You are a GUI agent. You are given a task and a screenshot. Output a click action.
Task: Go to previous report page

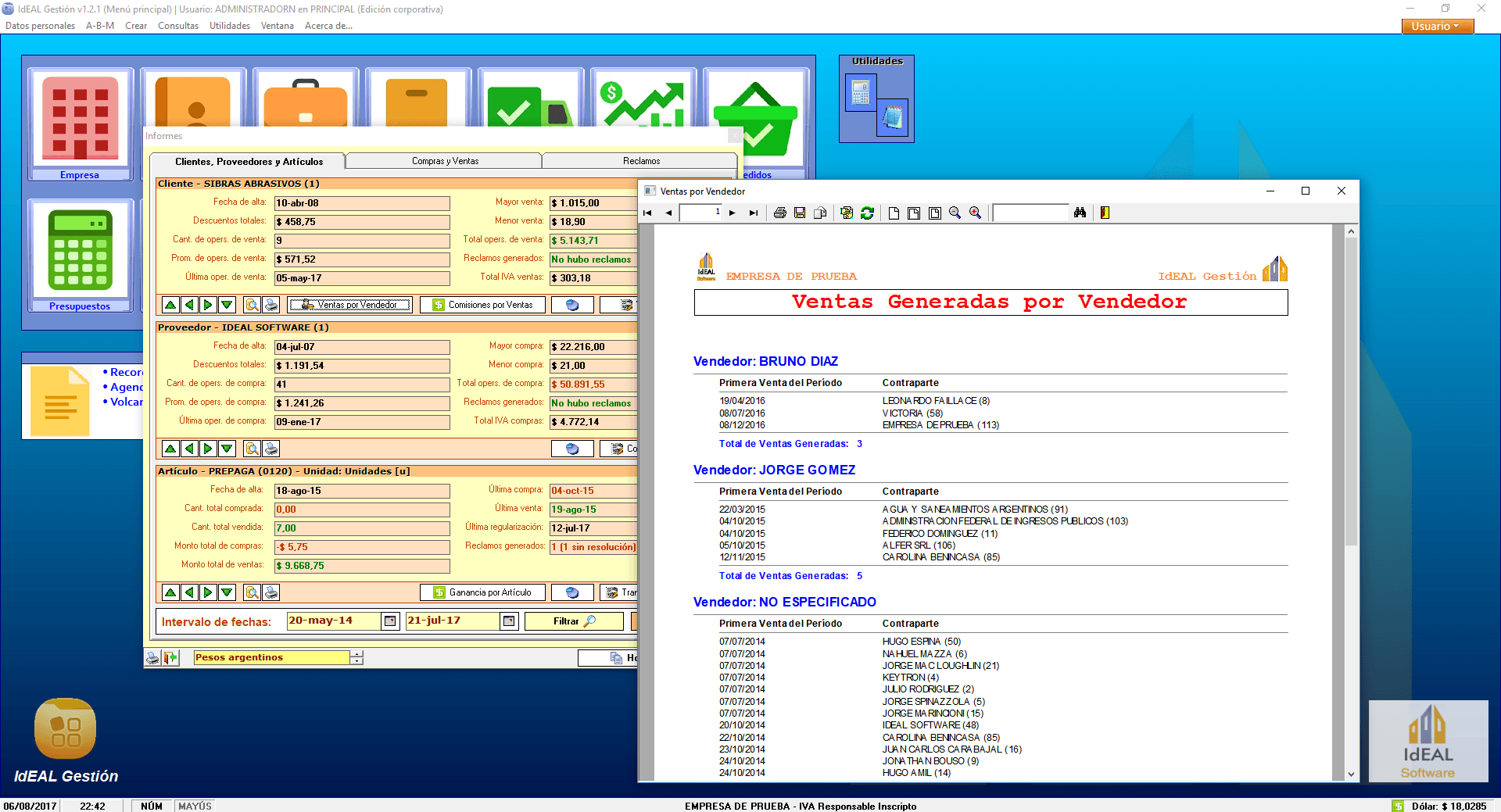[668, 213]
